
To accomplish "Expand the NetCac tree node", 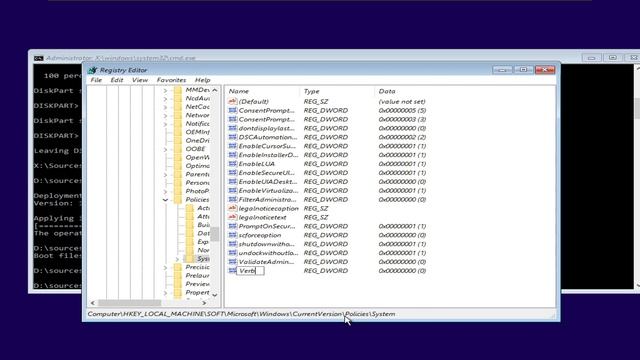I will [x=165, y=107].
